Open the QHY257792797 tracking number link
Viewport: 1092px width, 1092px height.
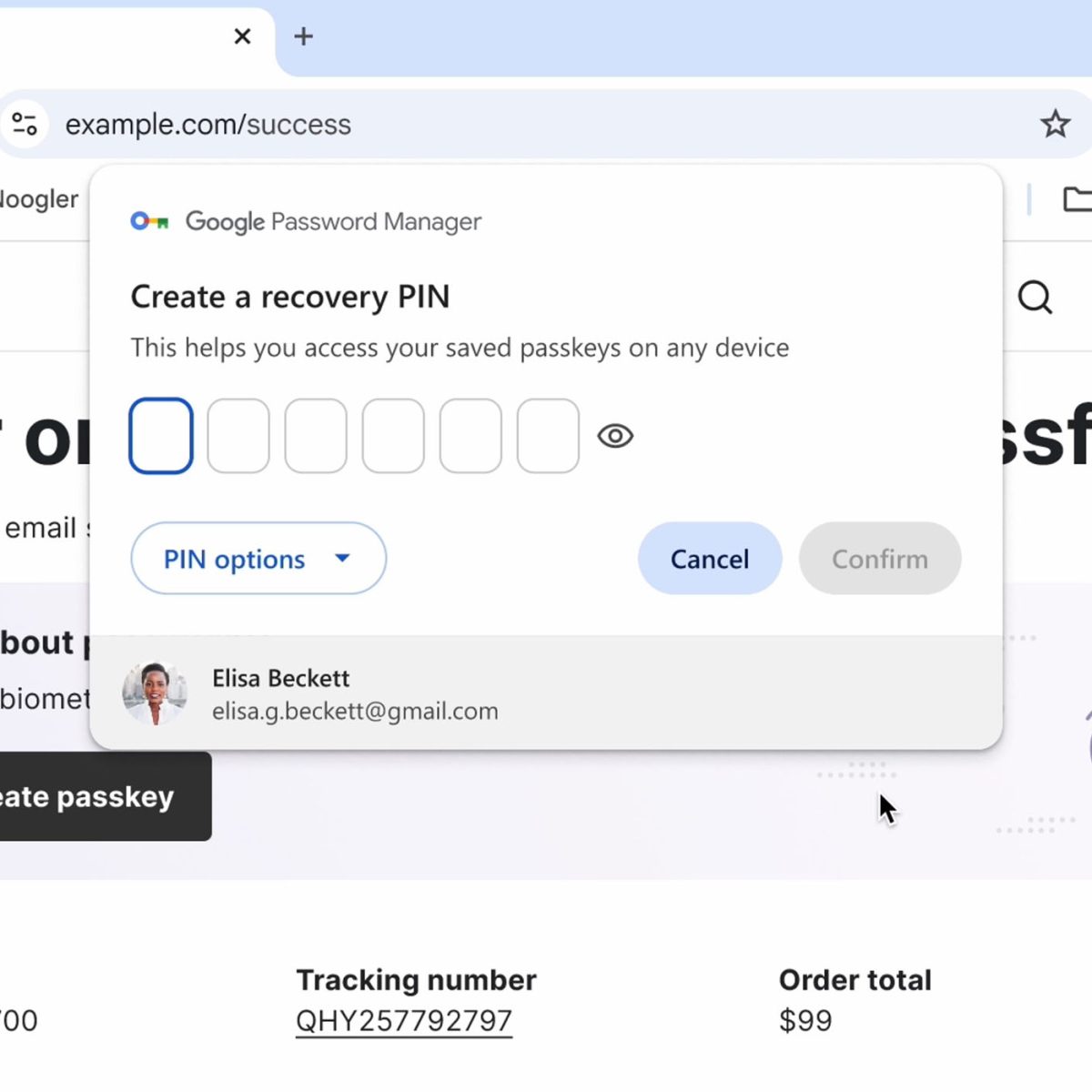404,1021
